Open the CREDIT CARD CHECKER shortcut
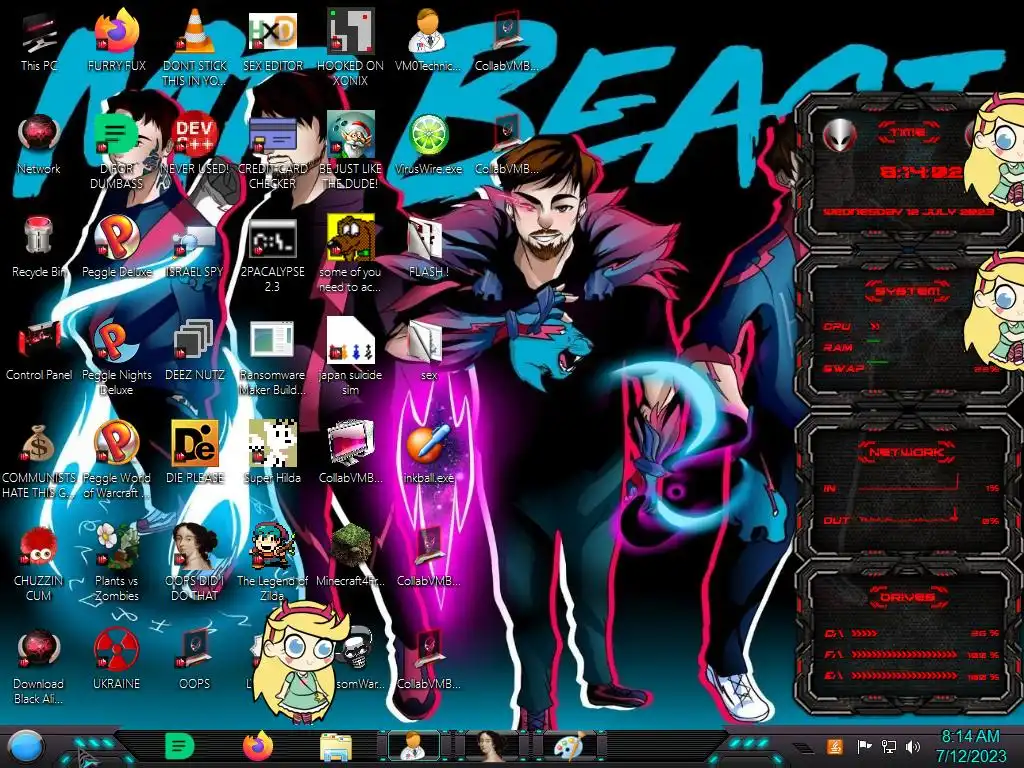This screenshot has height=768, width=1024. [x=272, y=152]
